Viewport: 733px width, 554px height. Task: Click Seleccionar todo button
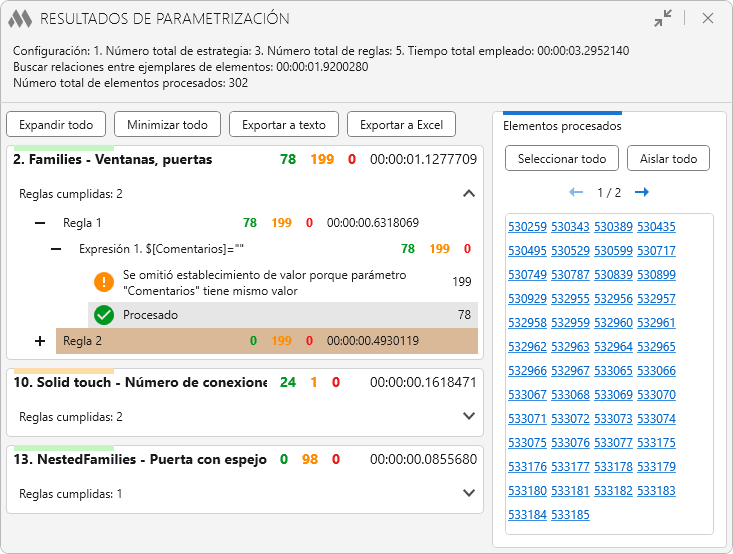click(x=562, y=159)
